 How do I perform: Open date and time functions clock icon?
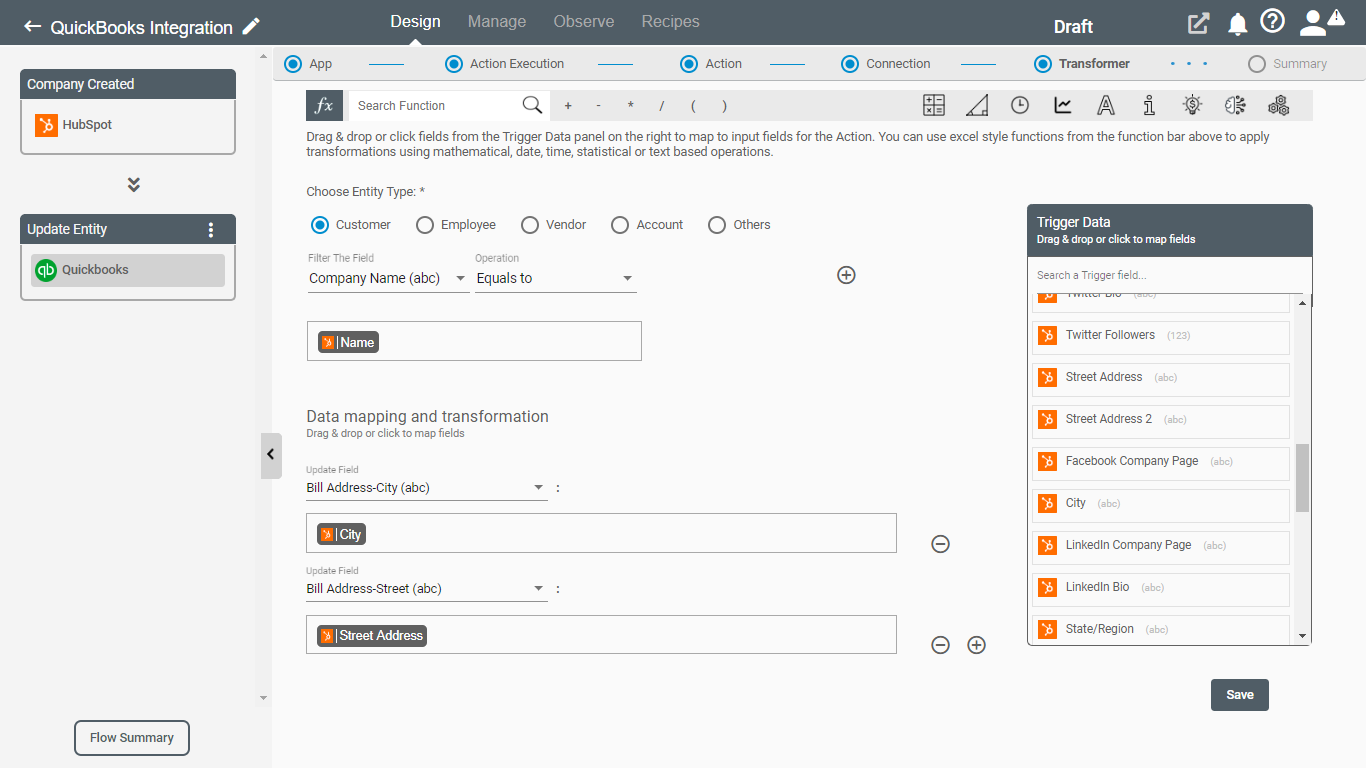pos(1020,105)
